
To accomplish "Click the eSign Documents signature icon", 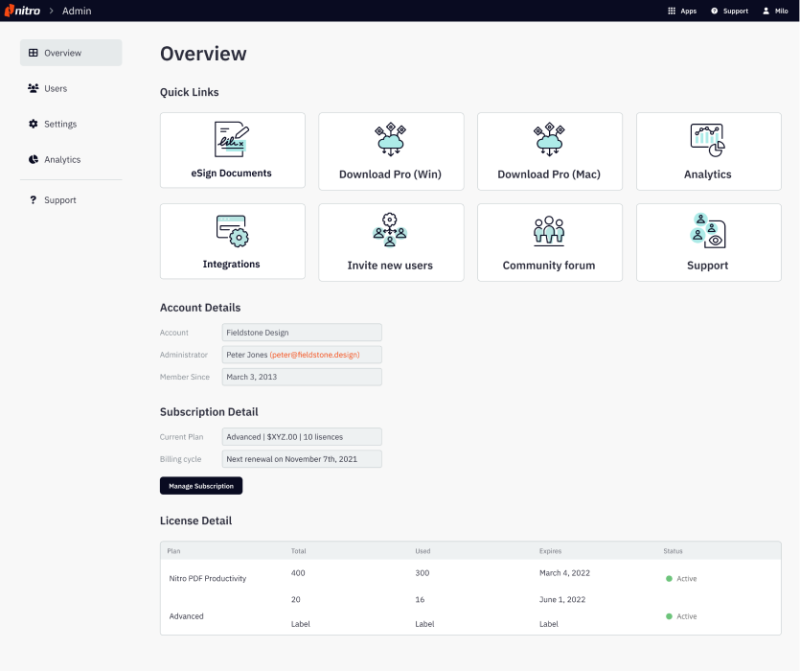I will point(232,139).
